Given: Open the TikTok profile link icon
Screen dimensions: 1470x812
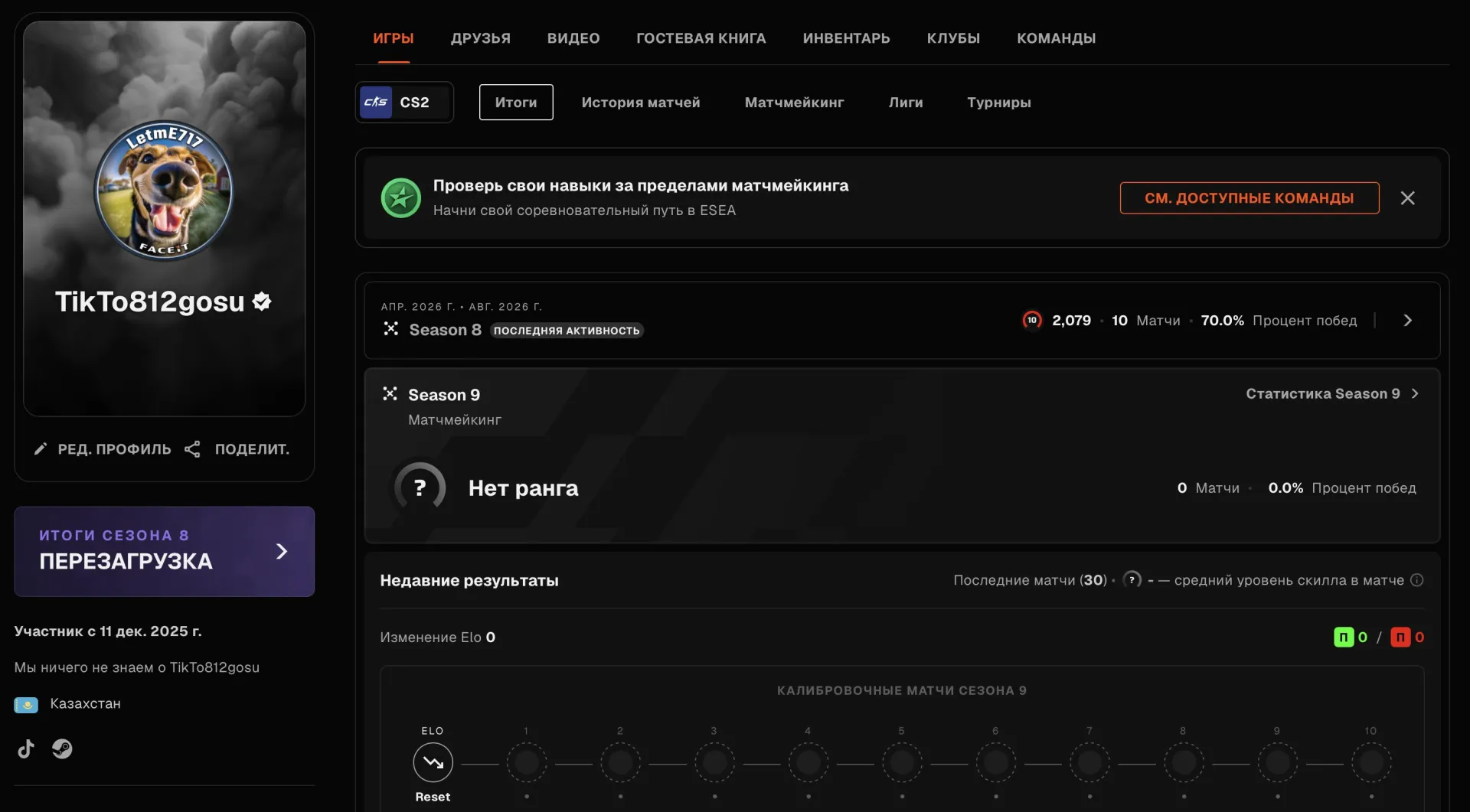Looking at the screenshot, I should click(26, 748).
